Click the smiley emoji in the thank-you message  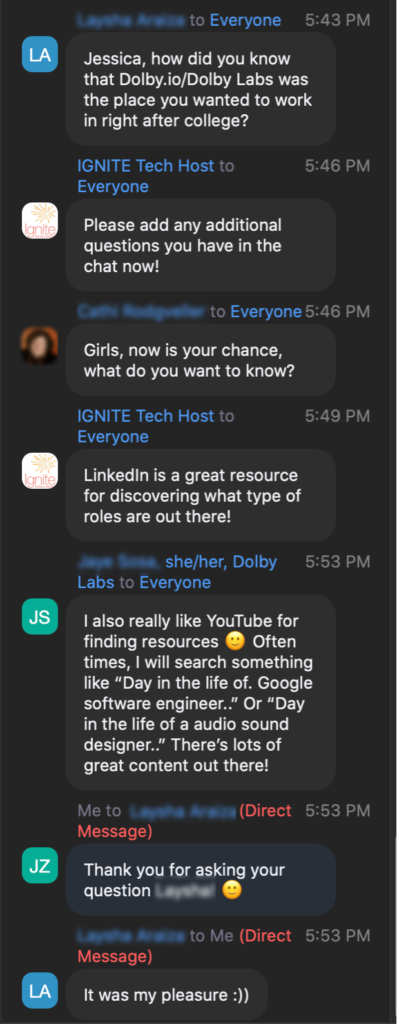[231, 890]
